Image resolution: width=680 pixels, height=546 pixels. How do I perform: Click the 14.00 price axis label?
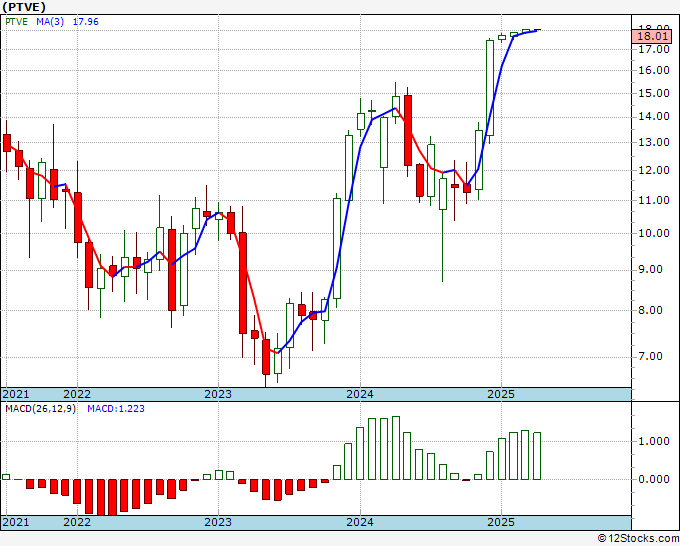pos(654,117)
